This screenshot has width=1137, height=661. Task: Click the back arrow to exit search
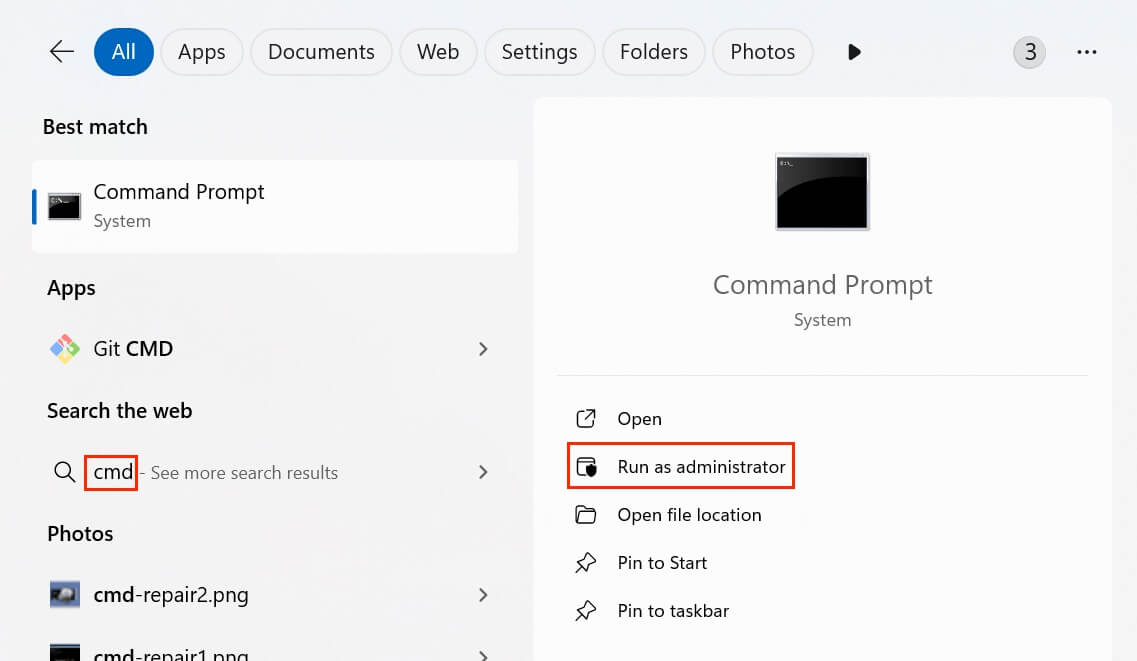pos(60,51)
